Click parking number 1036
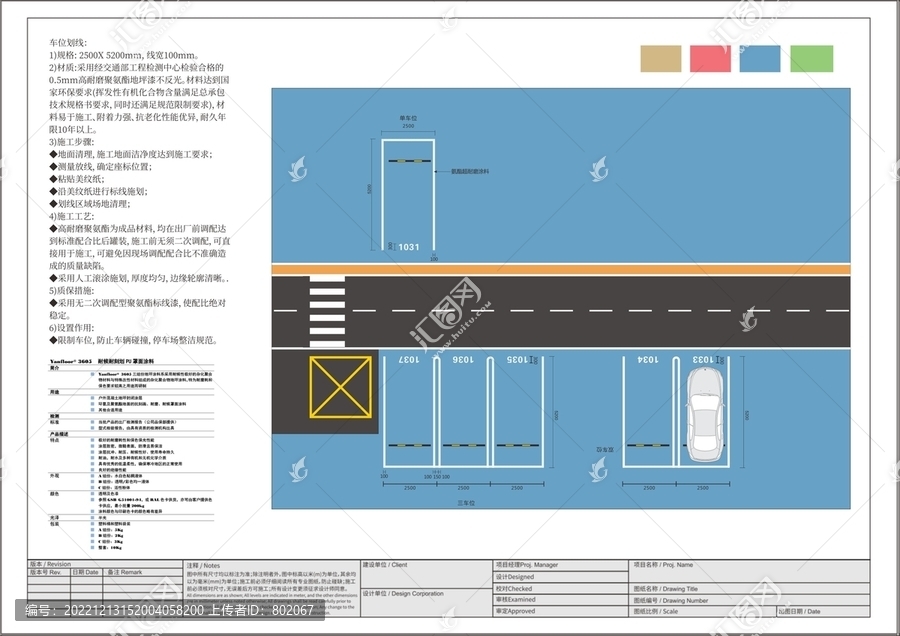This screenshot has width=900, height=636. tap(463, 359)
